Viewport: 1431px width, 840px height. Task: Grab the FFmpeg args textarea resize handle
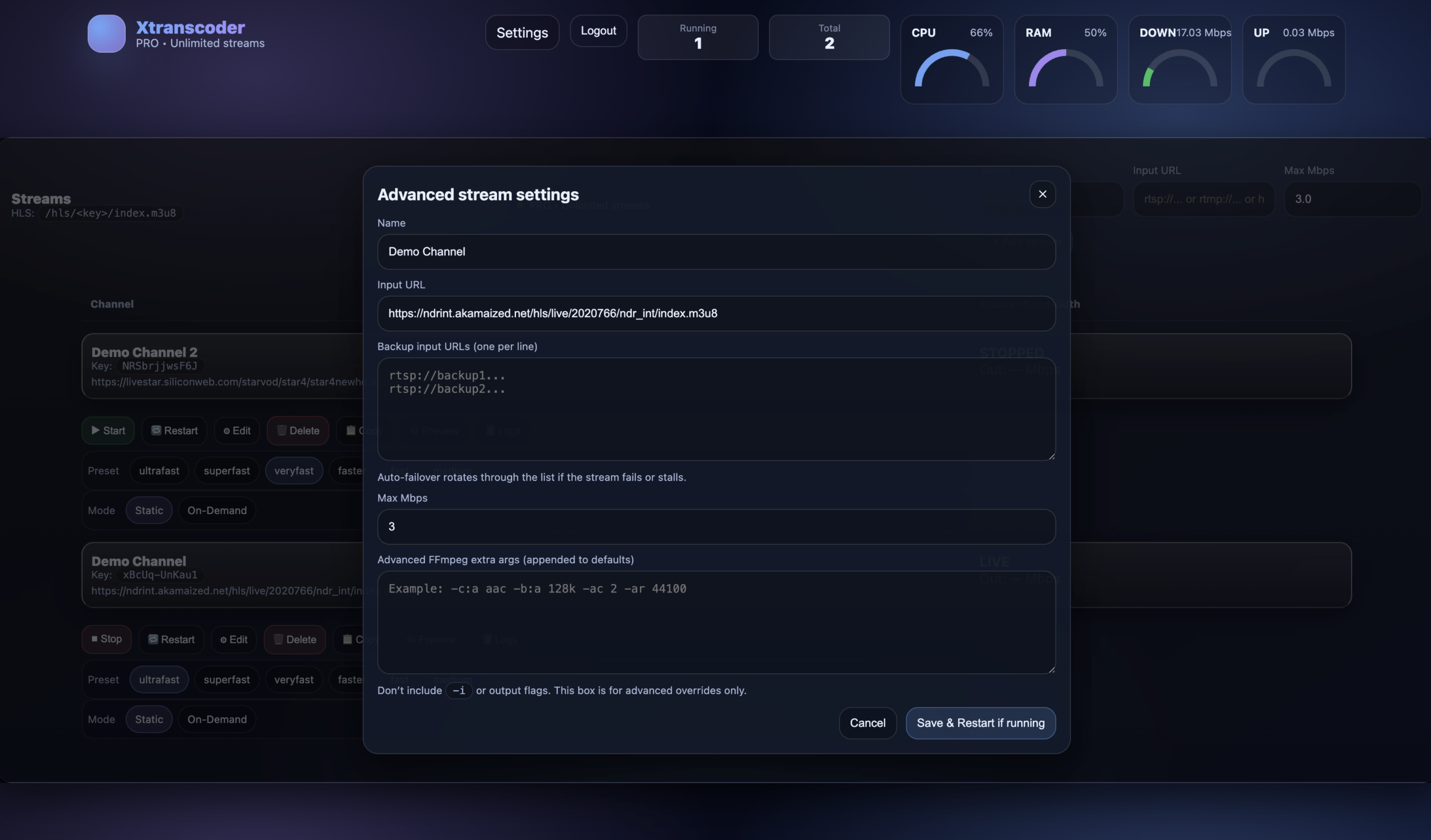1051,669
